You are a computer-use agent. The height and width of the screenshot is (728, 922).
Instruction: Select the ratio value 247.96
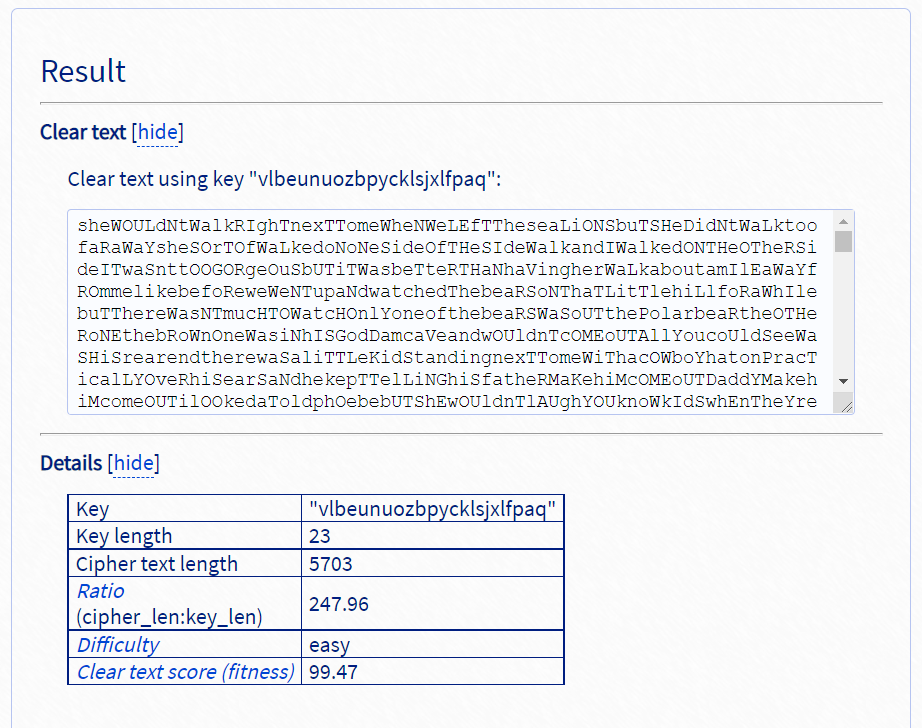pyautogui.click(x=339, y=603)
